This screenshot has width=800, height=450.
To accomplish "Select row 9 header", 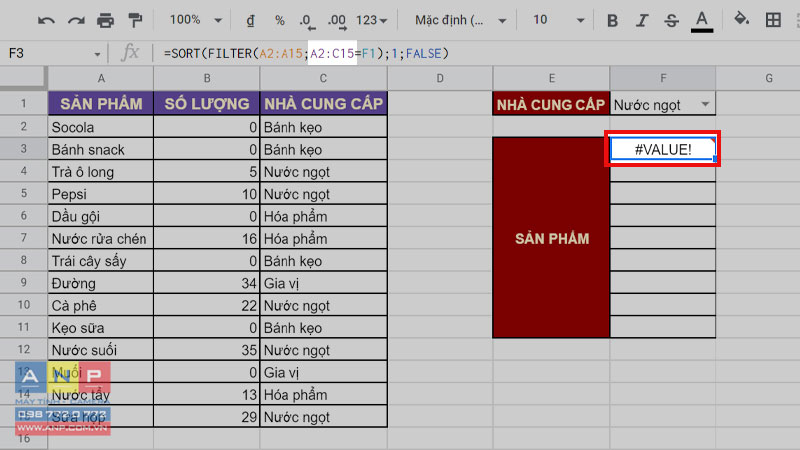I will pyautogui.click(x=23, y=283).
